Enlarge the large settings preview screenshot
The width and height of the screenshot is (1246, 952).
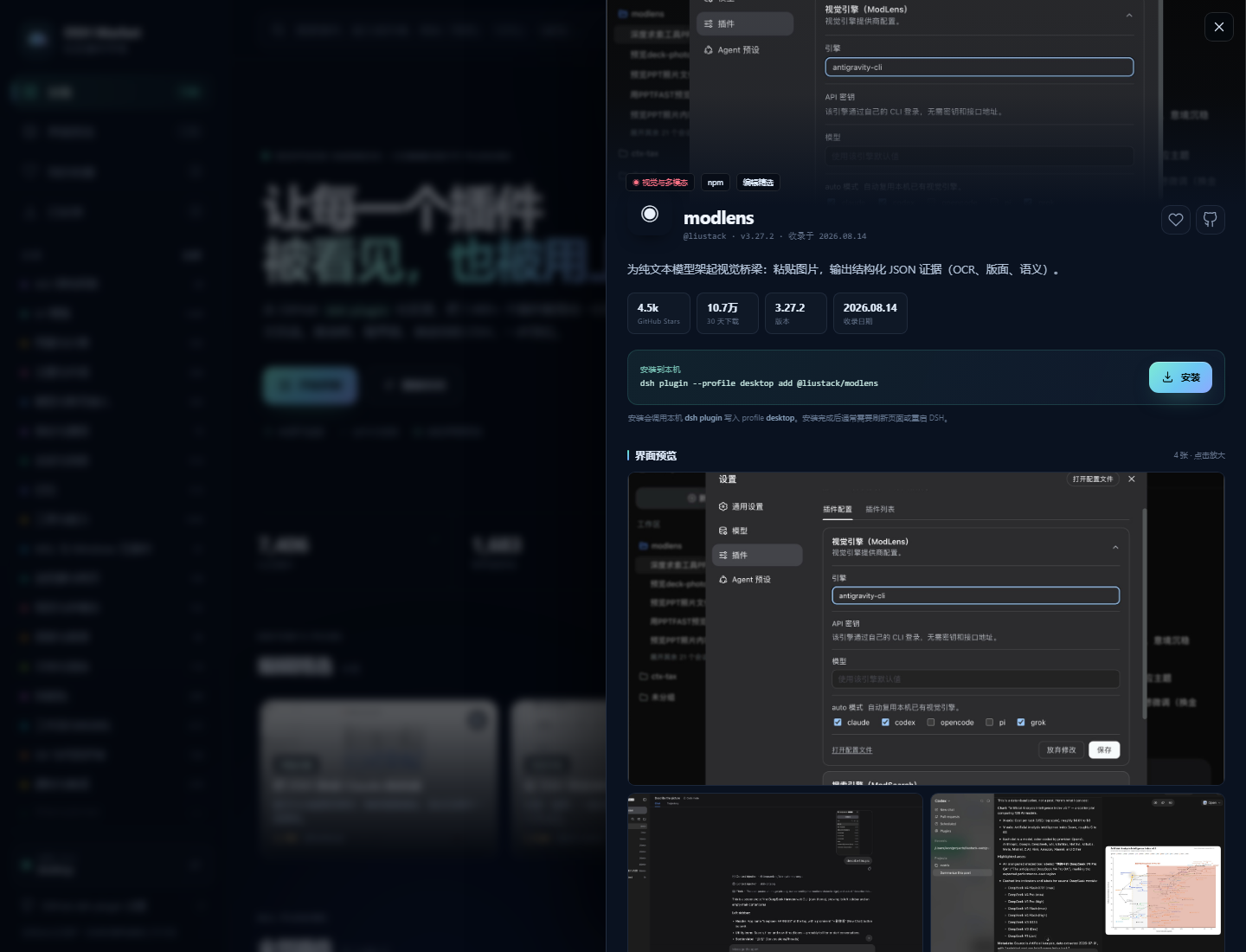[926, 629]
